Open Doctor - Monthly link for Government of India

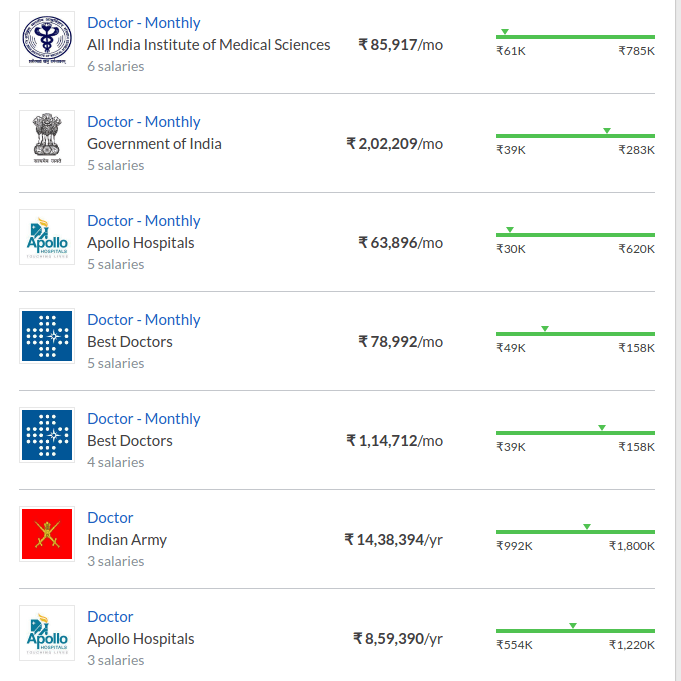143,121
